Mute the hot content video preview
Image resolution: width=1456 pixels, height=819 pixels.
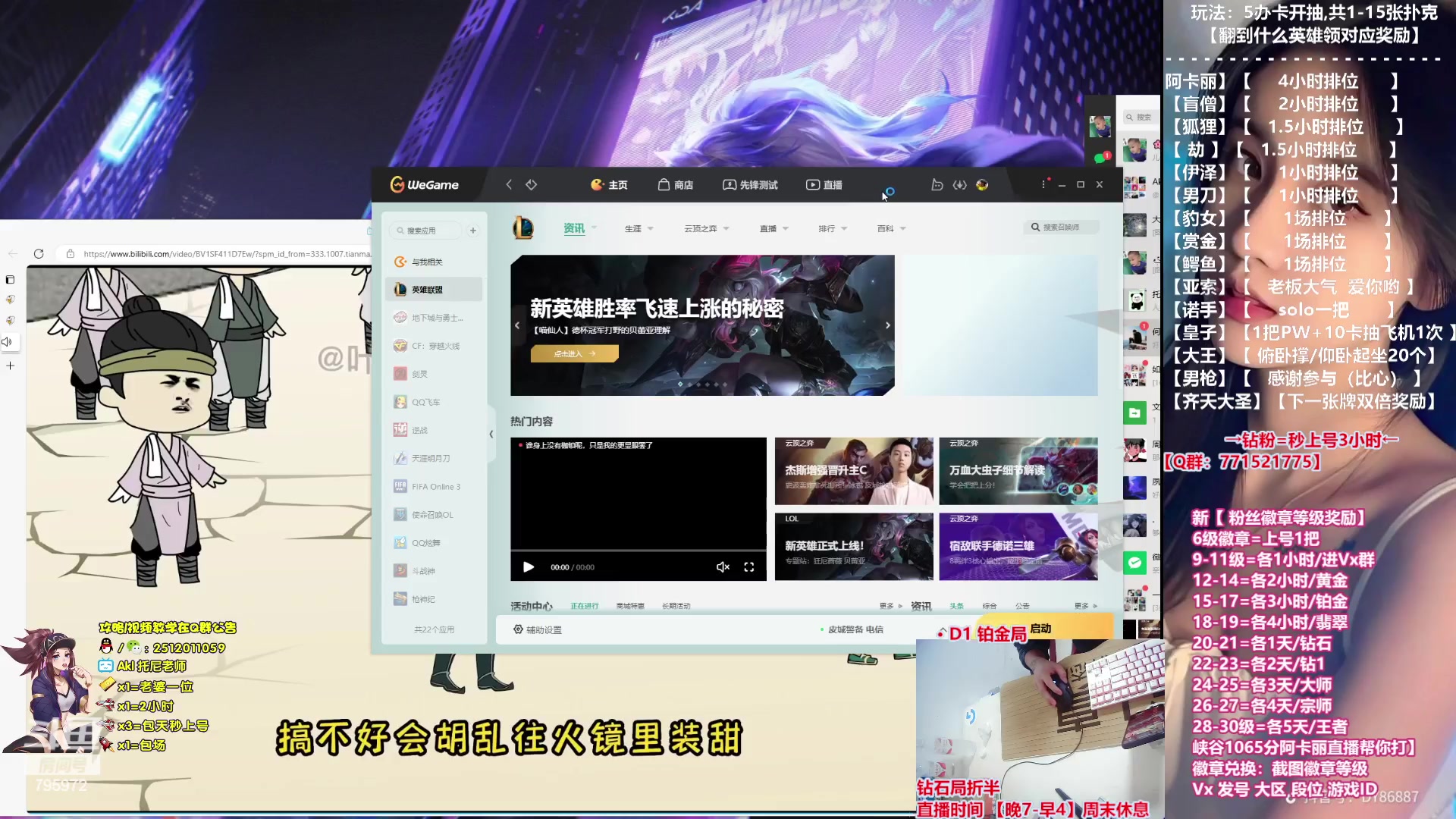pyautogui.click(x=722, y=566)
